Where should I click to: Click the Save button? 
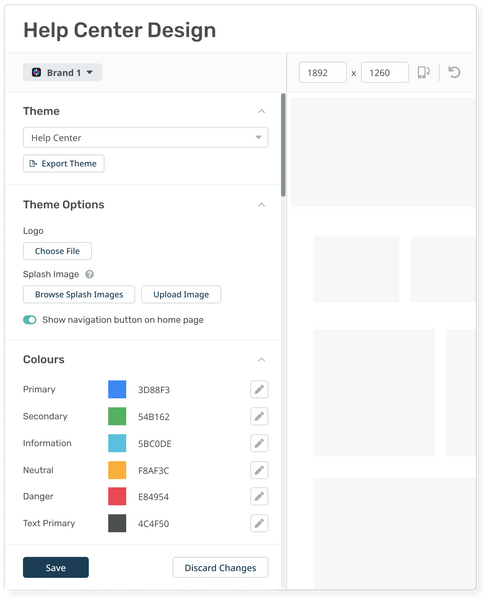click(x=56, y=567)
